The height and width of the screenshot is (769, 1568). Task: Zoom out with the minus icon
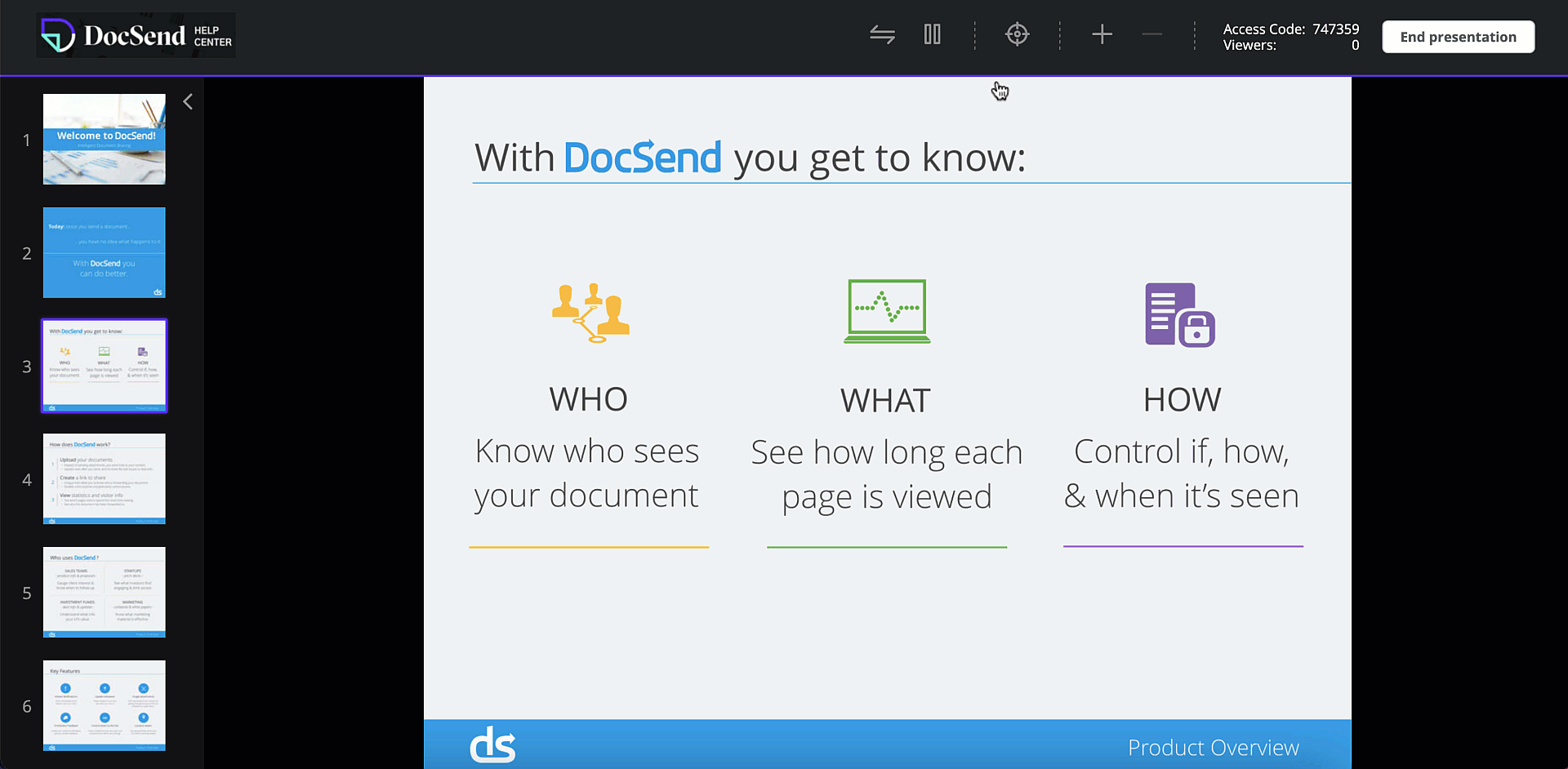click(1152, 34)
